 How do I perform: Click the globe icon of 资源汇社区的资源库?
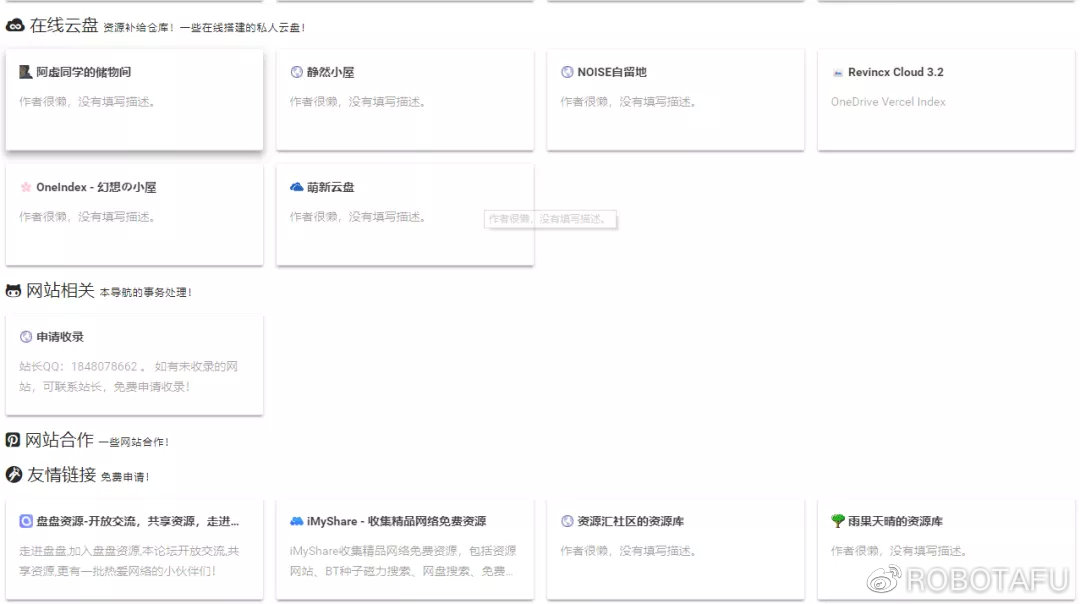click(x=567, y=521)
